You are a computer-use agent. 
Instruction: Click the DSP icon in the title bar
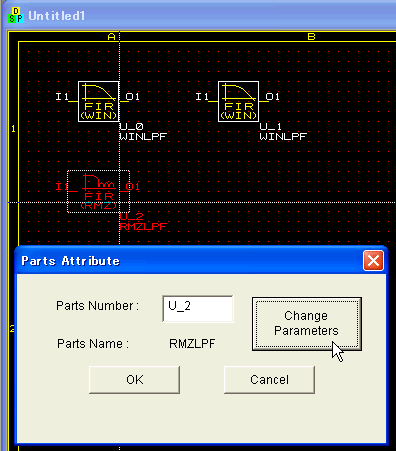click(16, 16)
